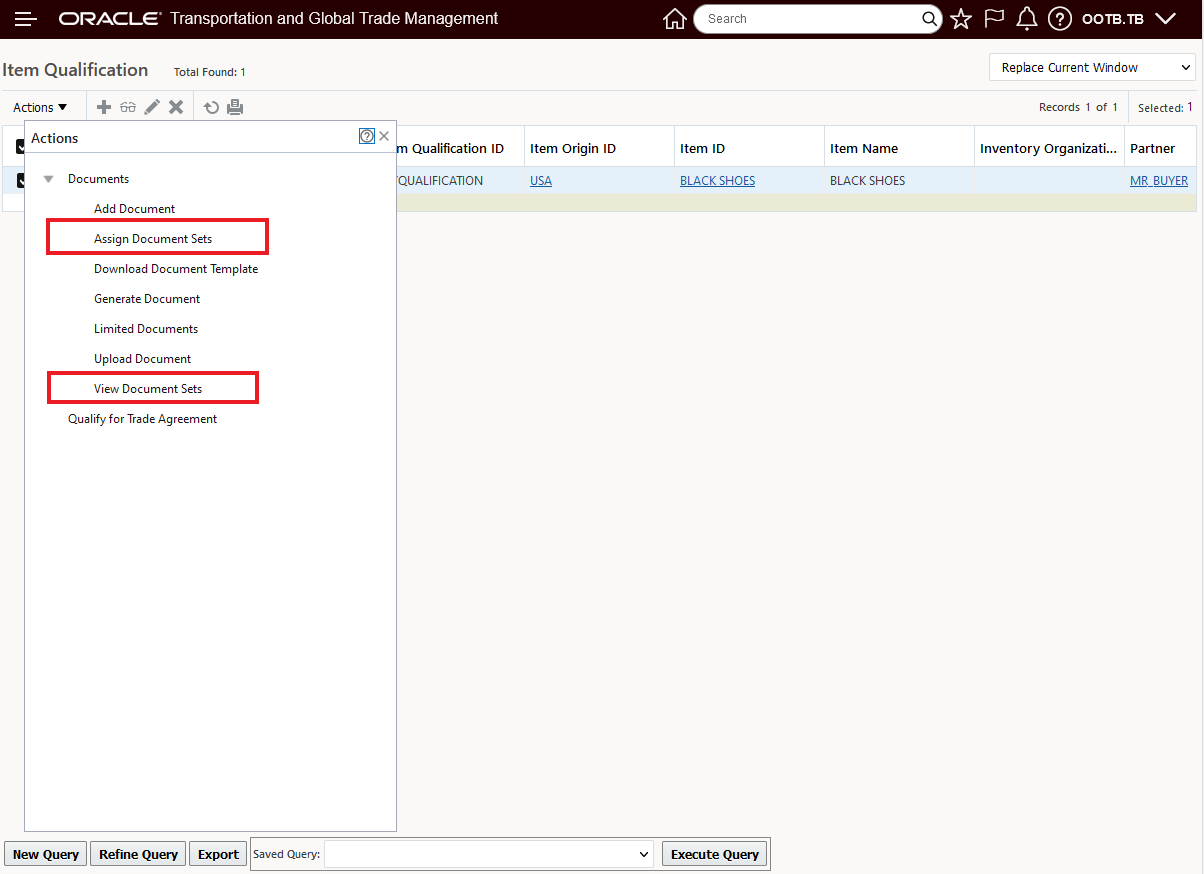Sort by Item ID column header
The image size is (1204, 874).
click(x=702, y=148)
